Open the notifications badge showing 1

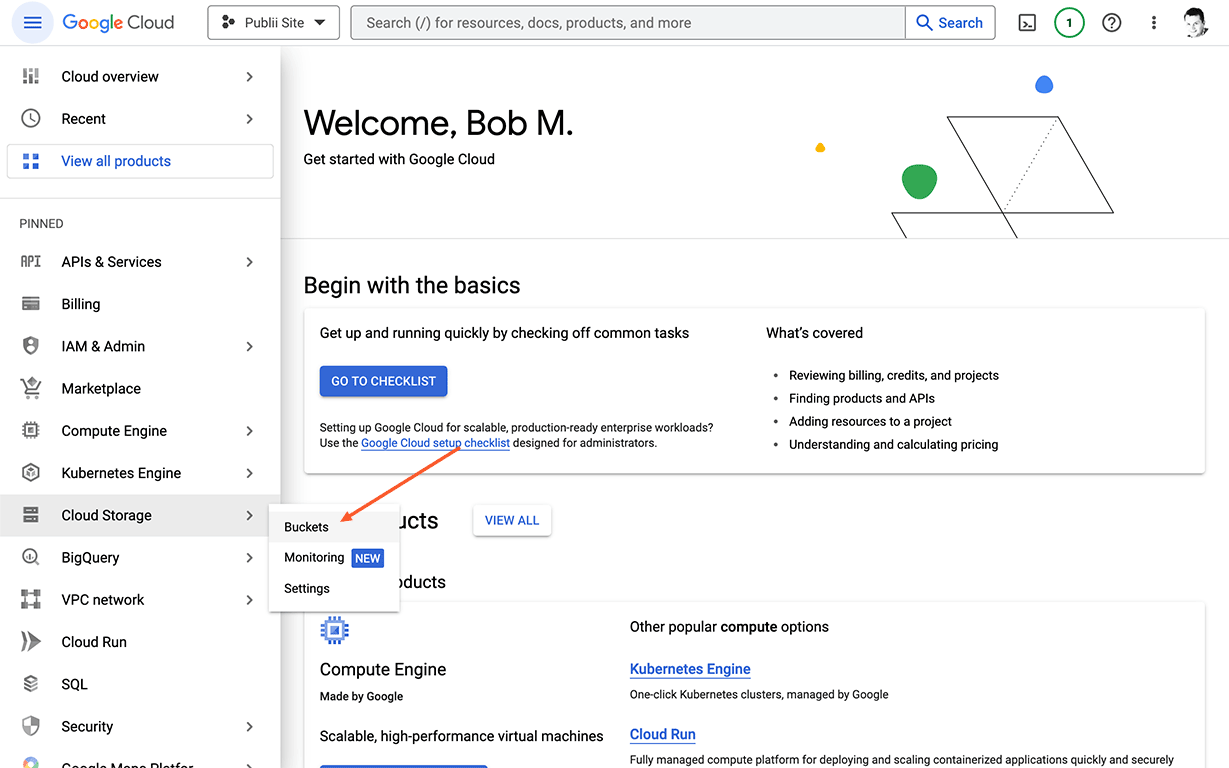pos(1069,23)
